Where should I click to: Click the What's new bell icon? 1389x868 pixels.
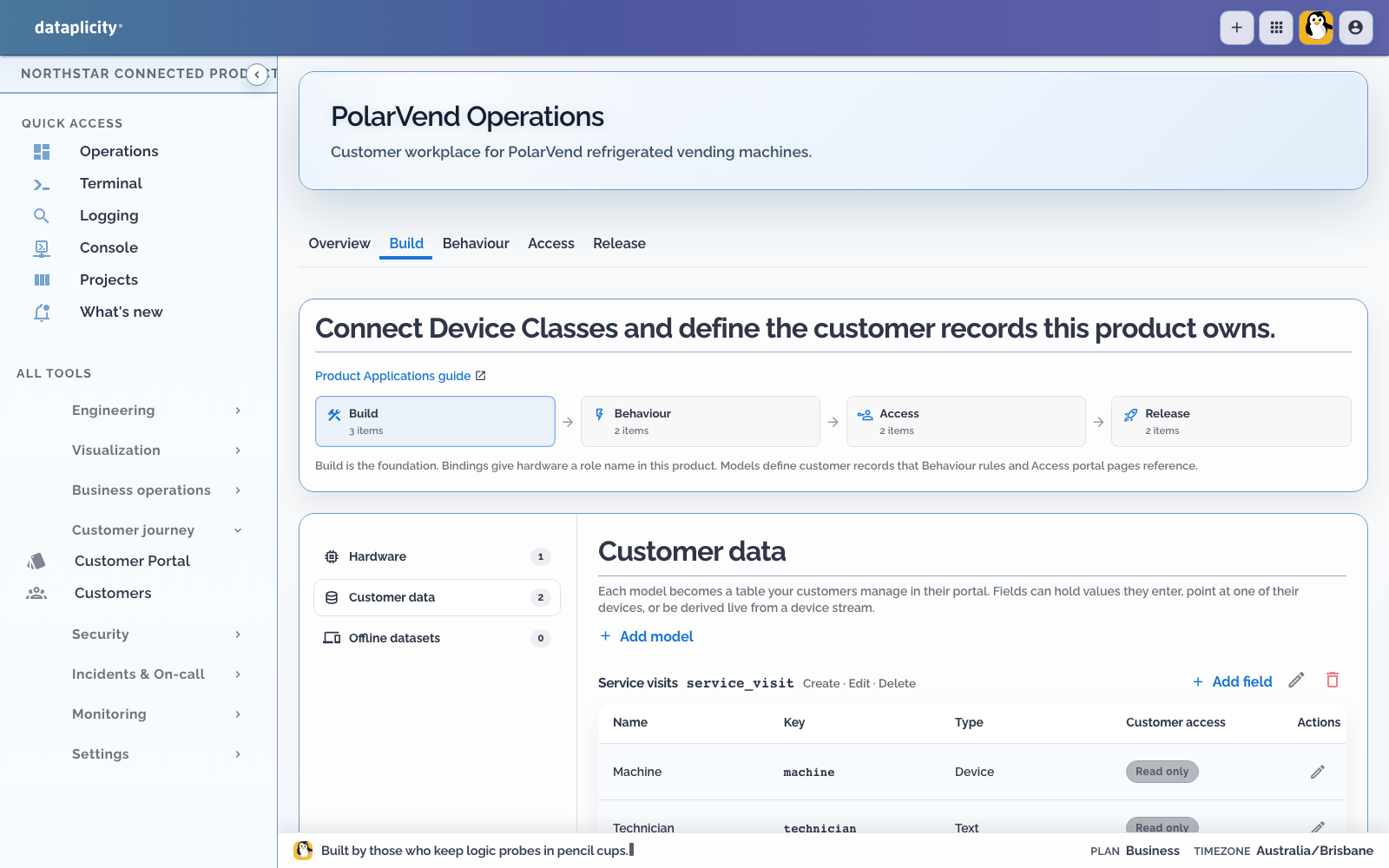pos(42,312)
